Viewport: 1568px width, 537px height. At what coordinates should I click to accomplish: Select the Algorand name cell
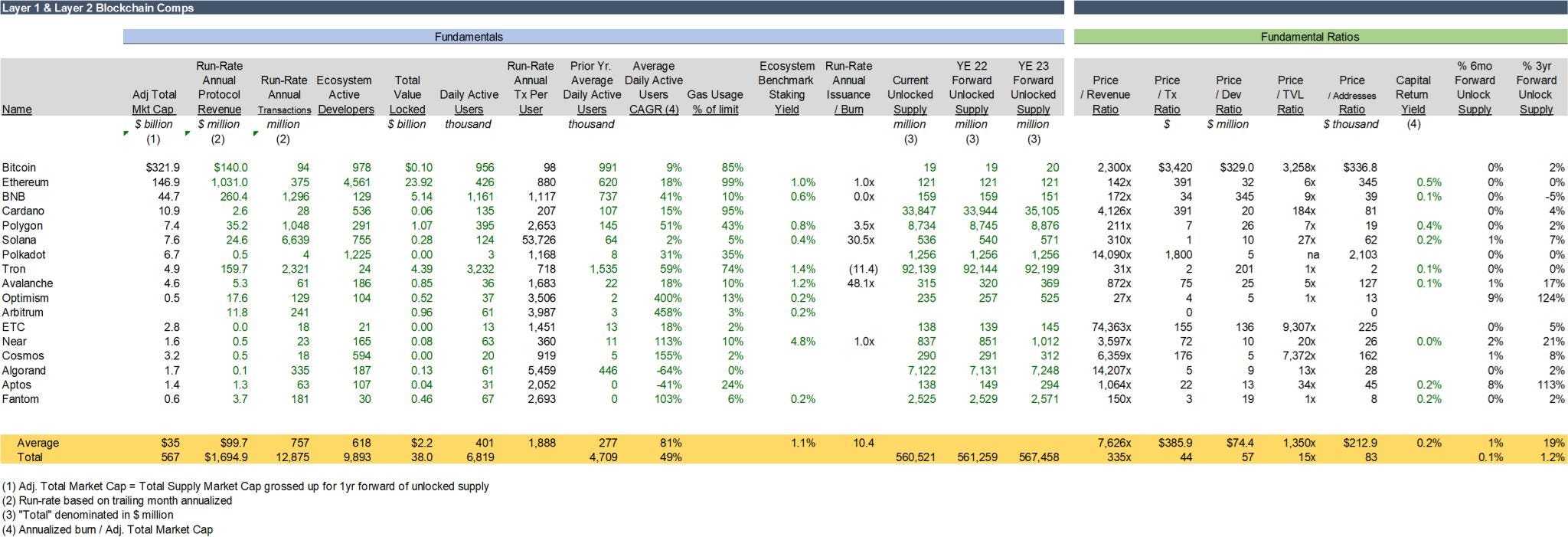click(x=24, y=371)
